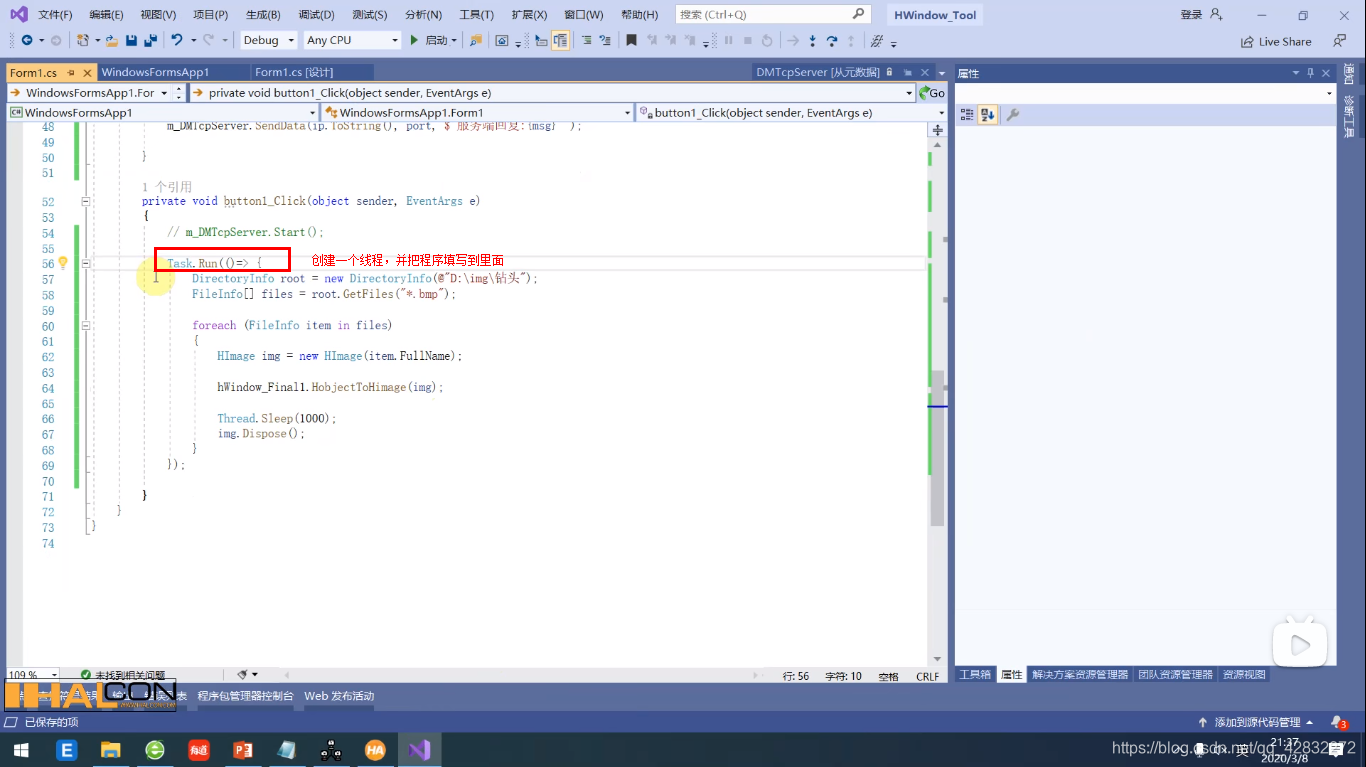Click the green Start debugging play icon
Image resolution: width=1366 pixels, height=767 pixels.
tap(414, 40)
